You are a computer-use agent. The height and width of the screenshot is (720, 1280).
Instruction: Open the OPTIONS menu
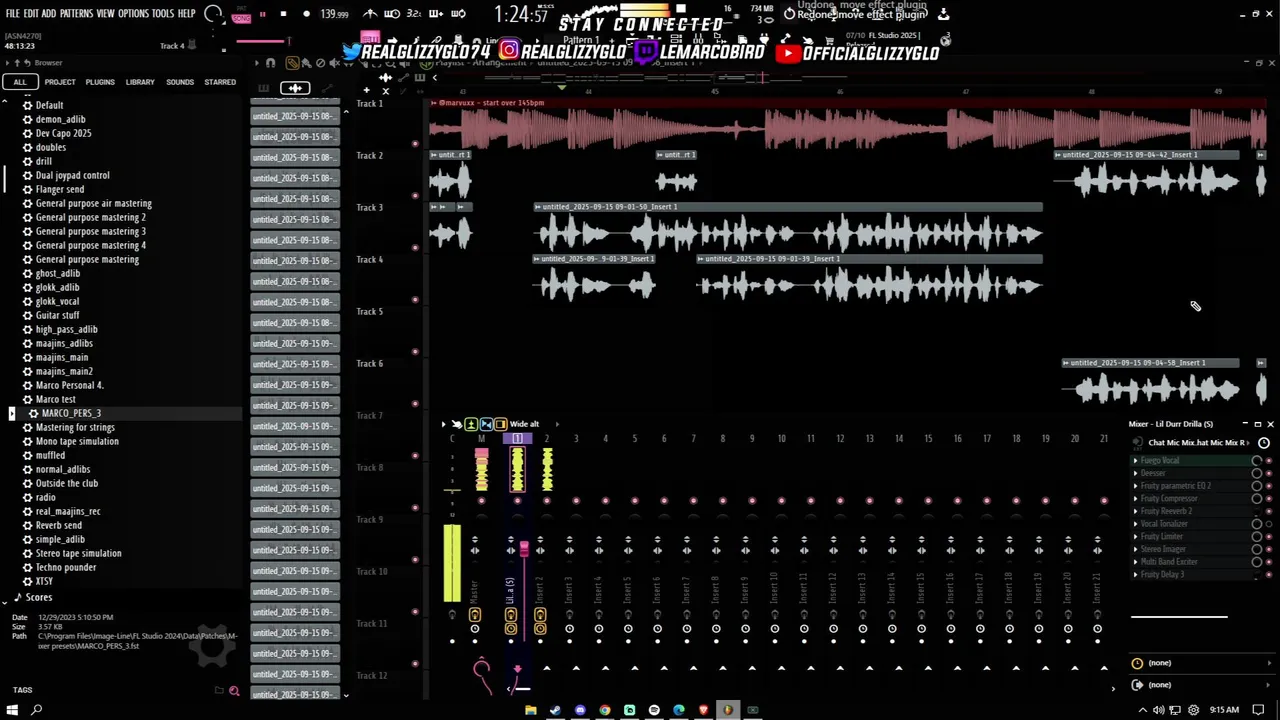pyautogui.click(x=133, y=13)
